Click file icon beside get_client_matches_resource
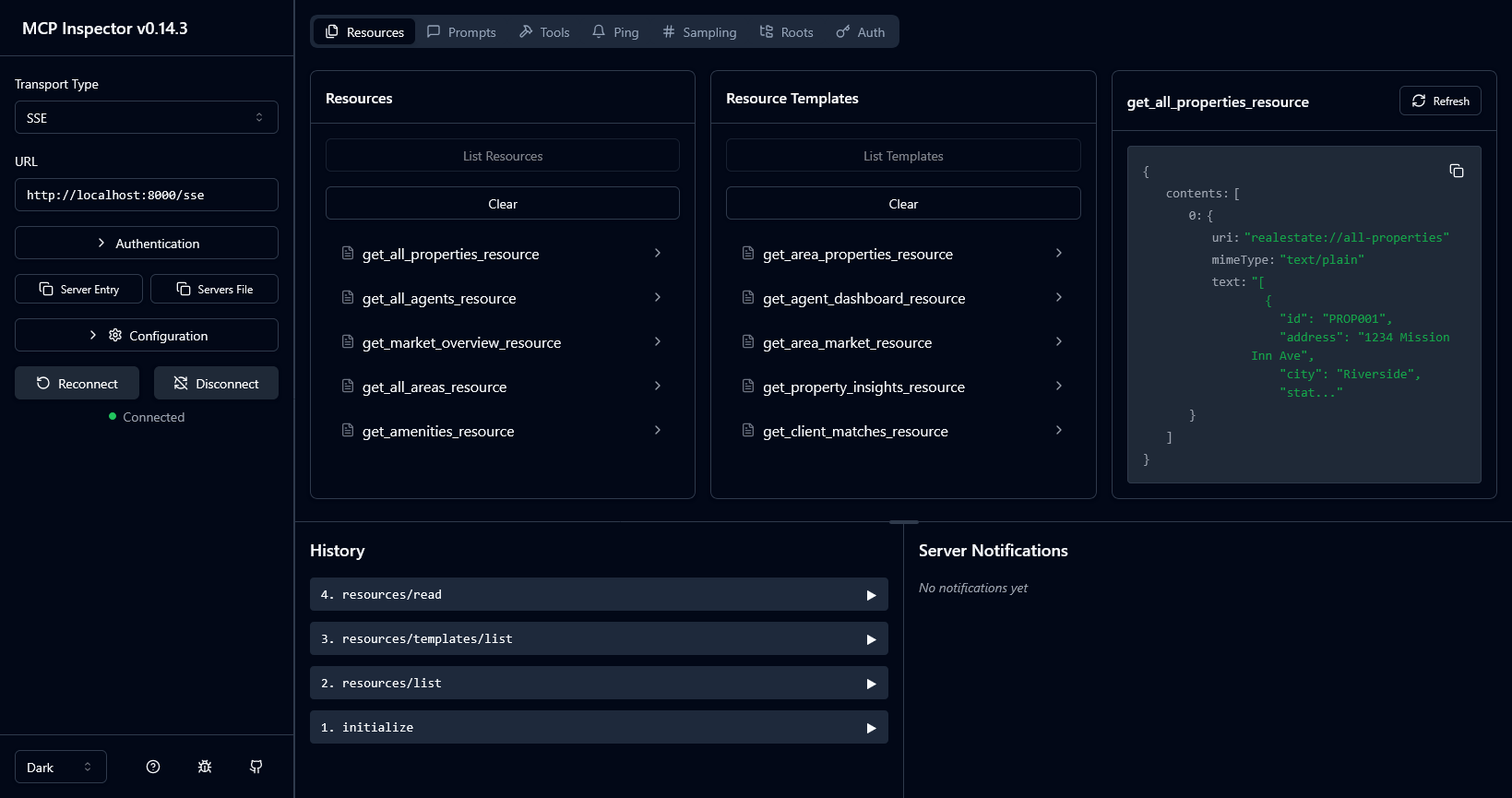The height and width of the screenshot is (798, 1512). pos(748,430)
